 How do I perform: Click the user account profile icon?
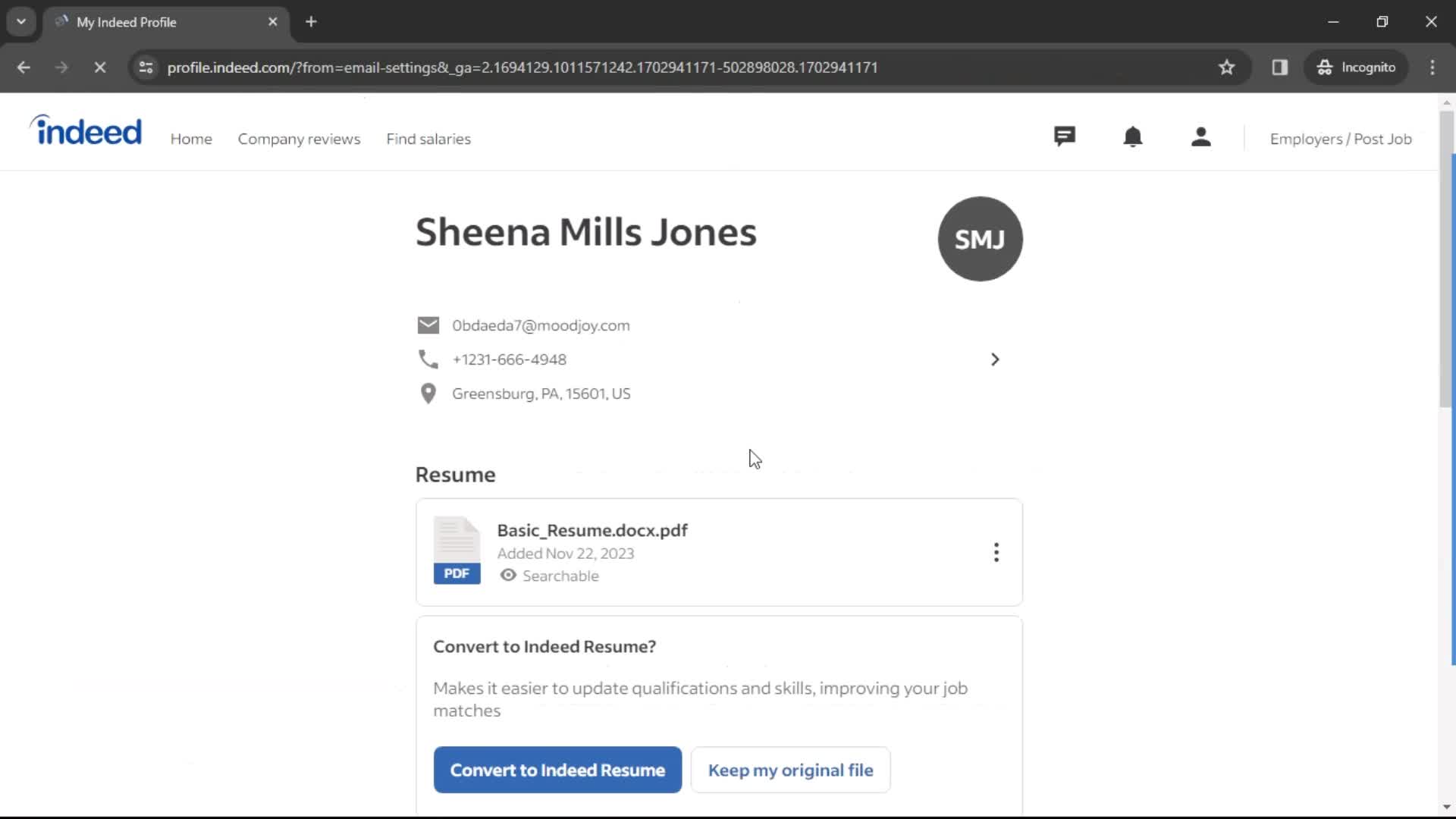(1201, 137)
